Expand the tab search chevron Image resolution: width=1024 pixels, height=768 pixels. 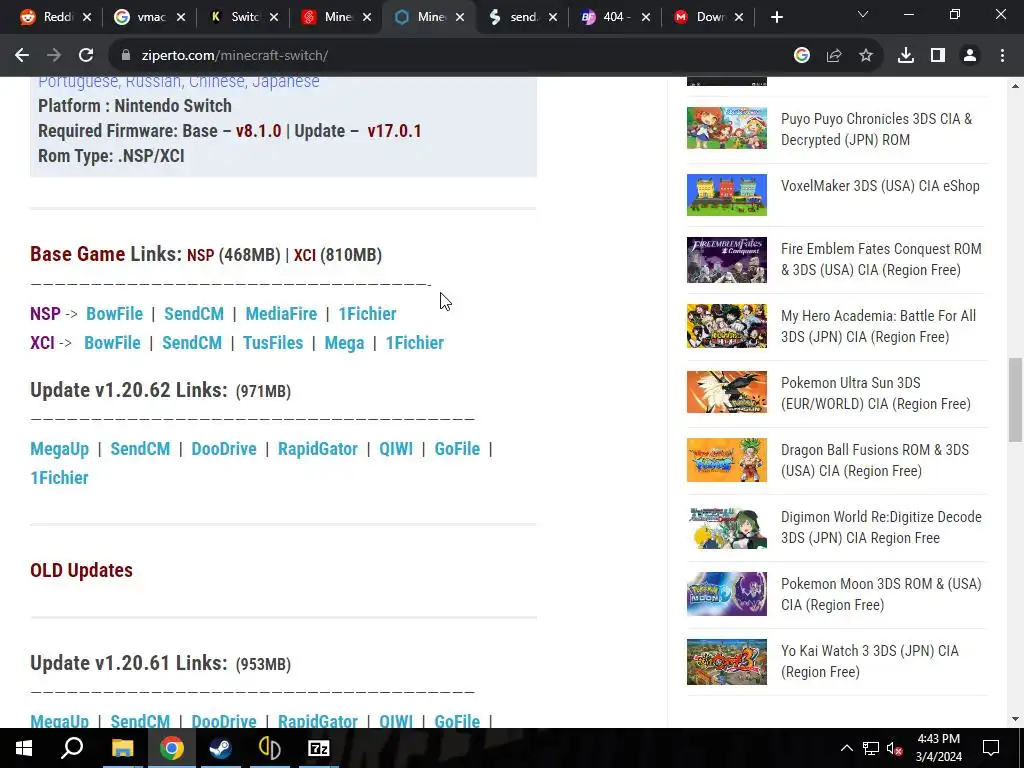[863, 14]
